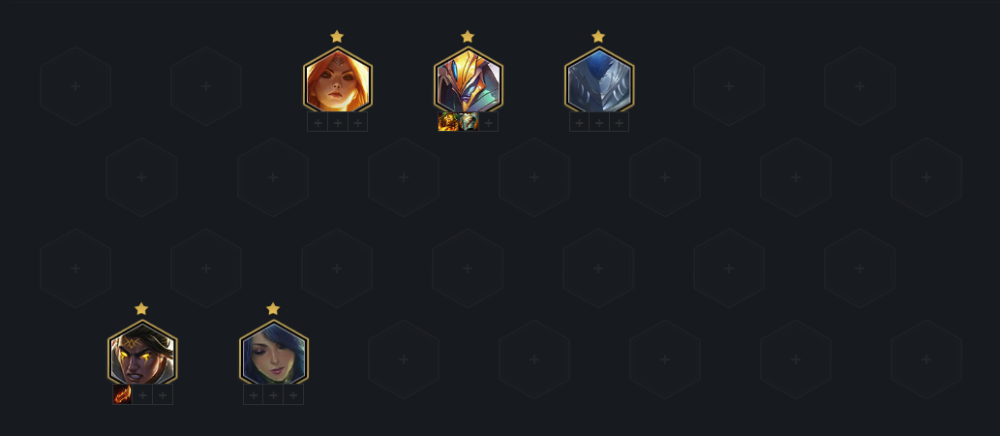Click the empty bottom-right corner board hexagon
This screenshot has height=436, width=1000.
926,360
